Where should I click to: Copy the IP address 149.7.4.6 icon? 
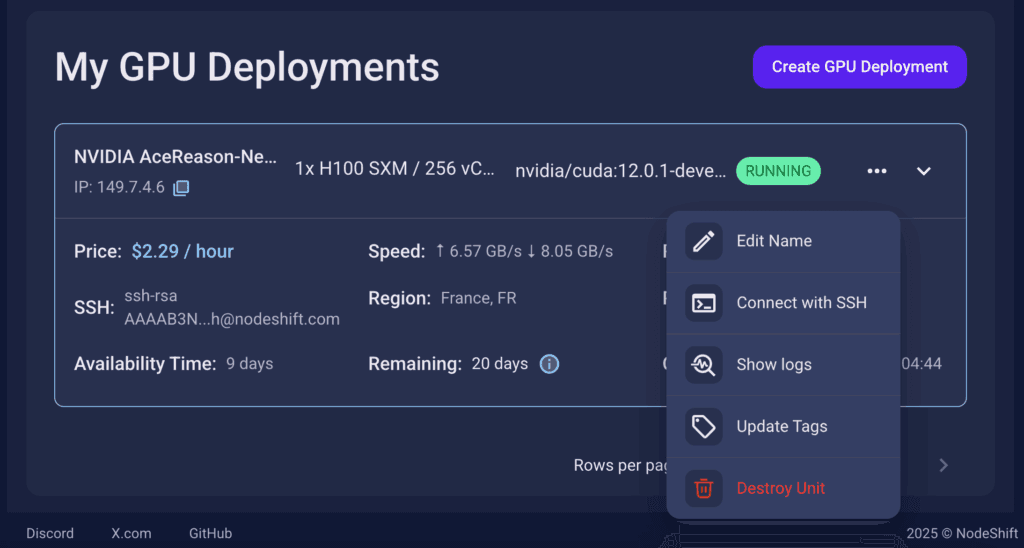pos(181,188)
